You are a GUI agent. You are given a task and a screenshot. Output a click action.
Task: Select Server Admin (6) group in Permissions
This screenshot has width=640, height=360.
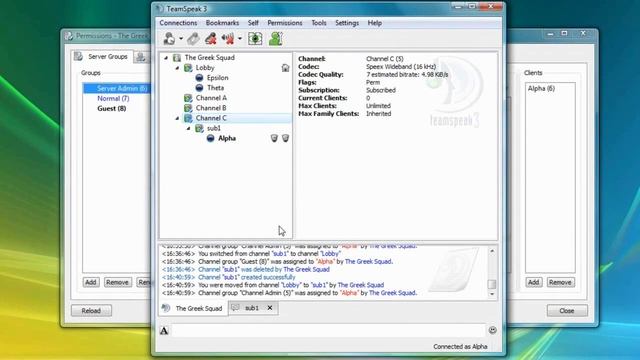[x=117, y=88]
